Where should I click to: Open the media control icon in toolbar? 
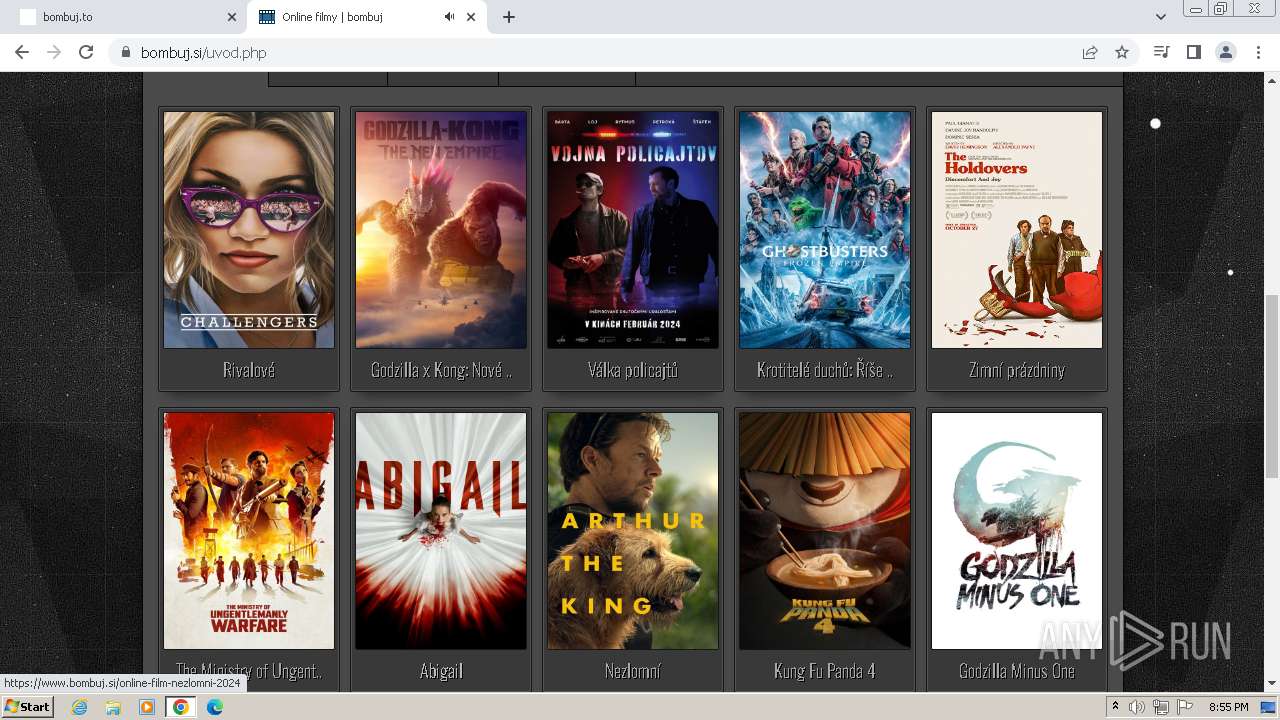(x=1161, y=52)
